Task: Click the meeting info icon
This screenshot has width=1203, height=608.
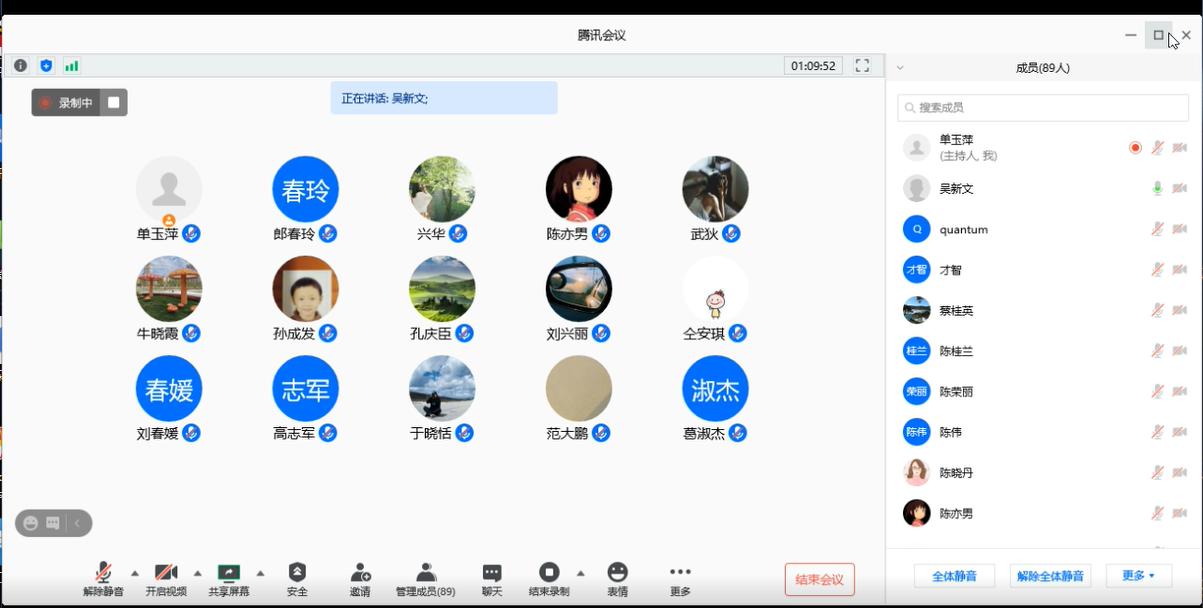Action: point(20,66)
